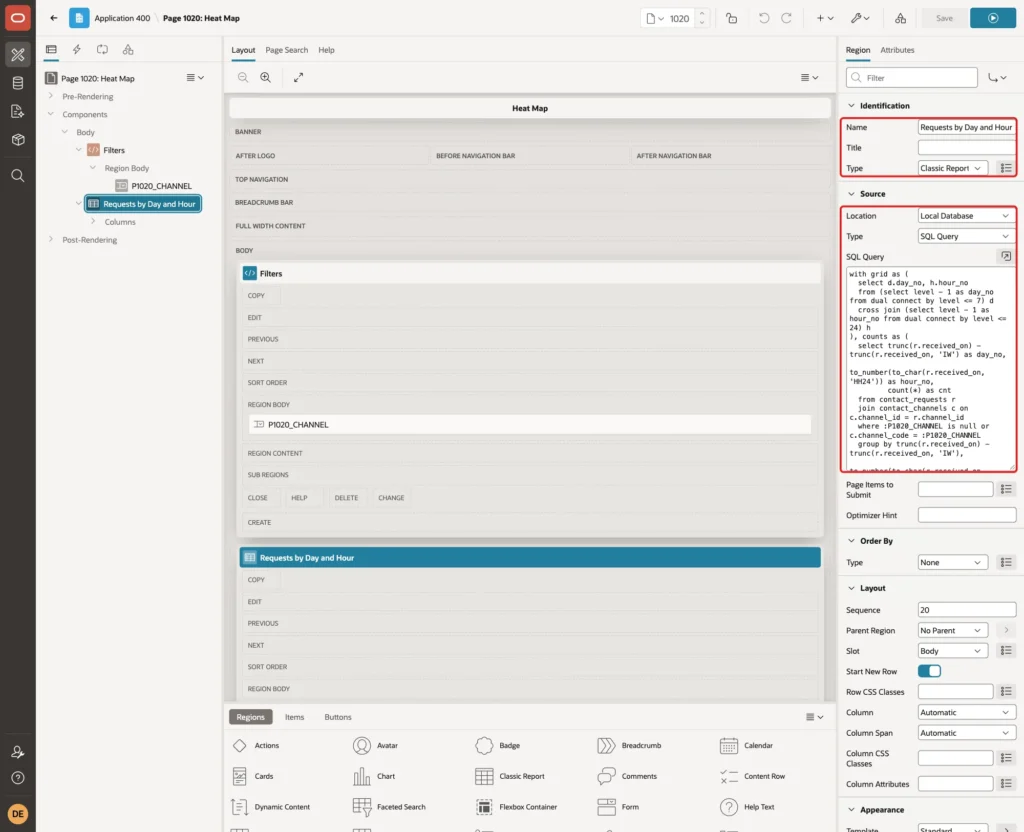
Task: Open the Parent Region dropdown
Action: click(952, 630)
